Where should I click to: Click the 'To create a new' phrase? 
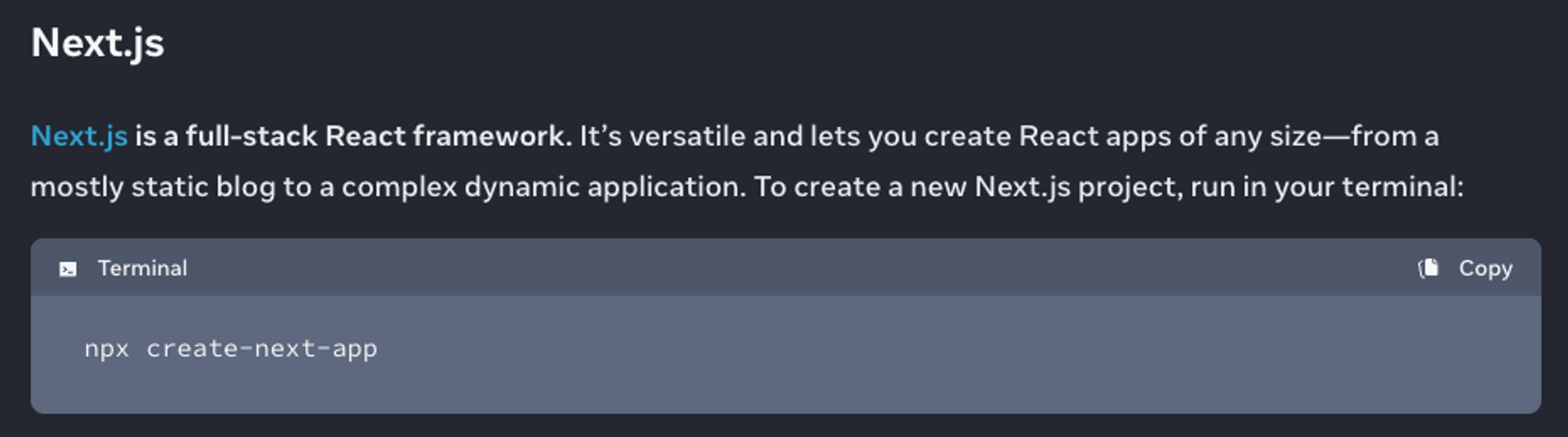click(x=860, y=186)
